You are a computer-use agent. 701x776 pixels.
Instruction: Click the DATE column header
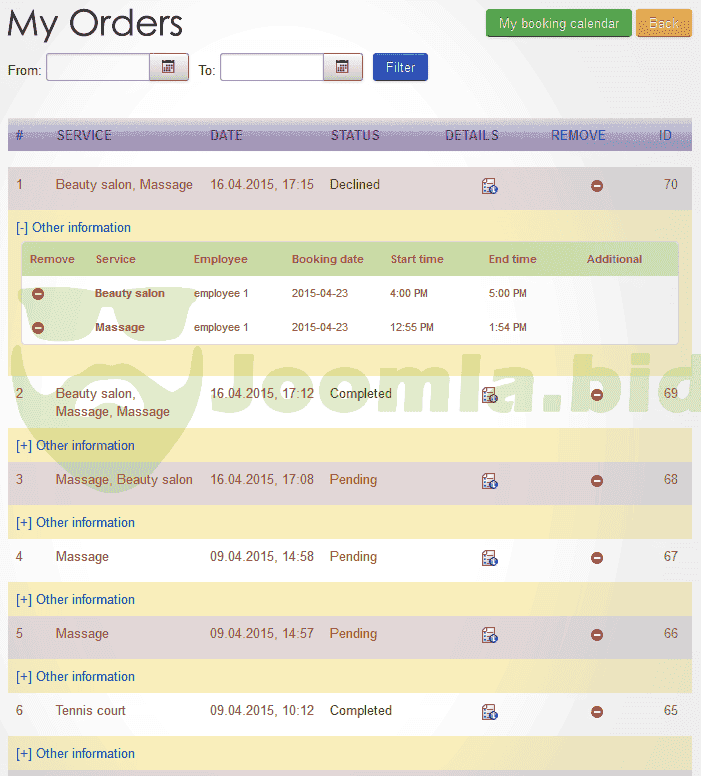click(226, 136)
